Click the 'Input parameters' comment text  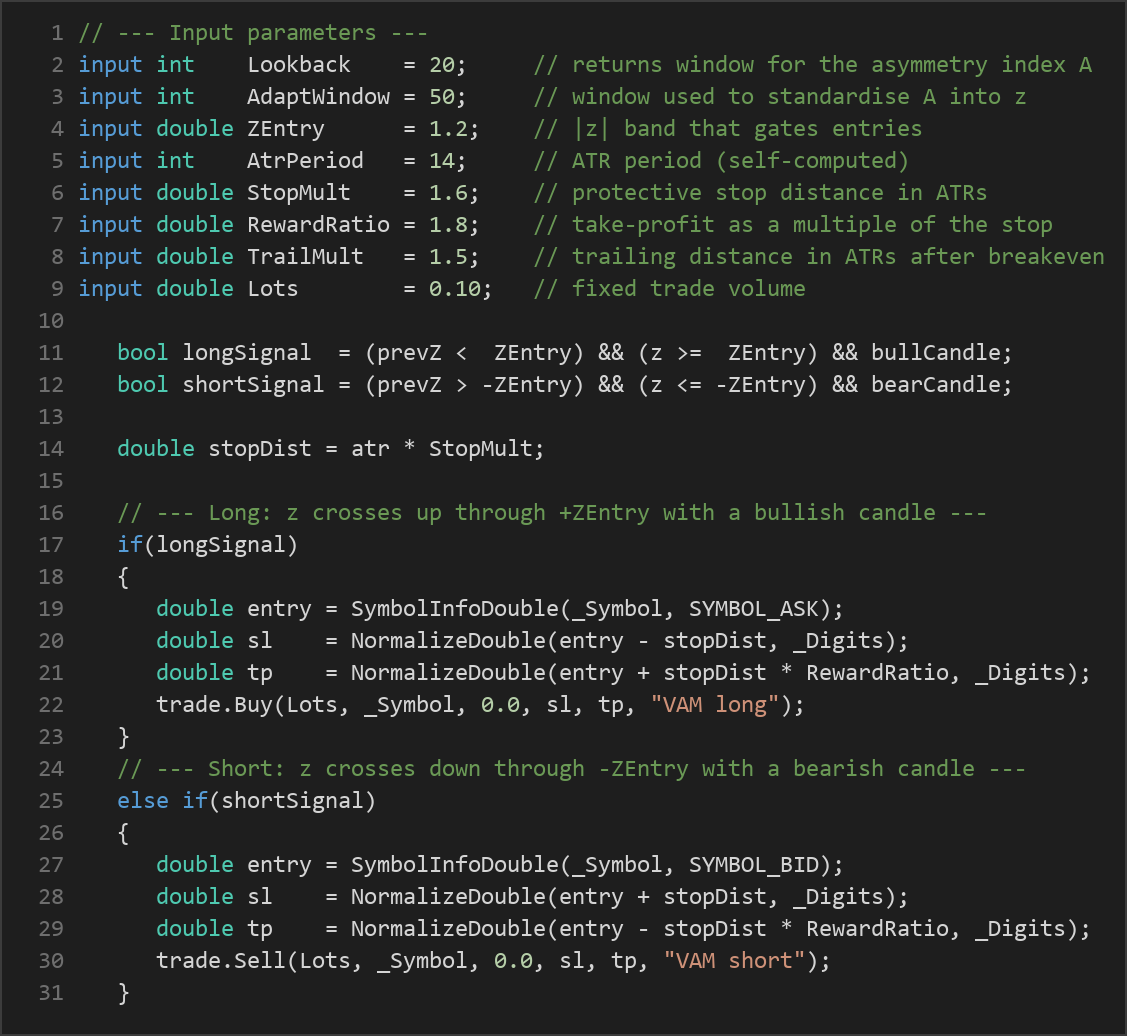coord(272,33)
